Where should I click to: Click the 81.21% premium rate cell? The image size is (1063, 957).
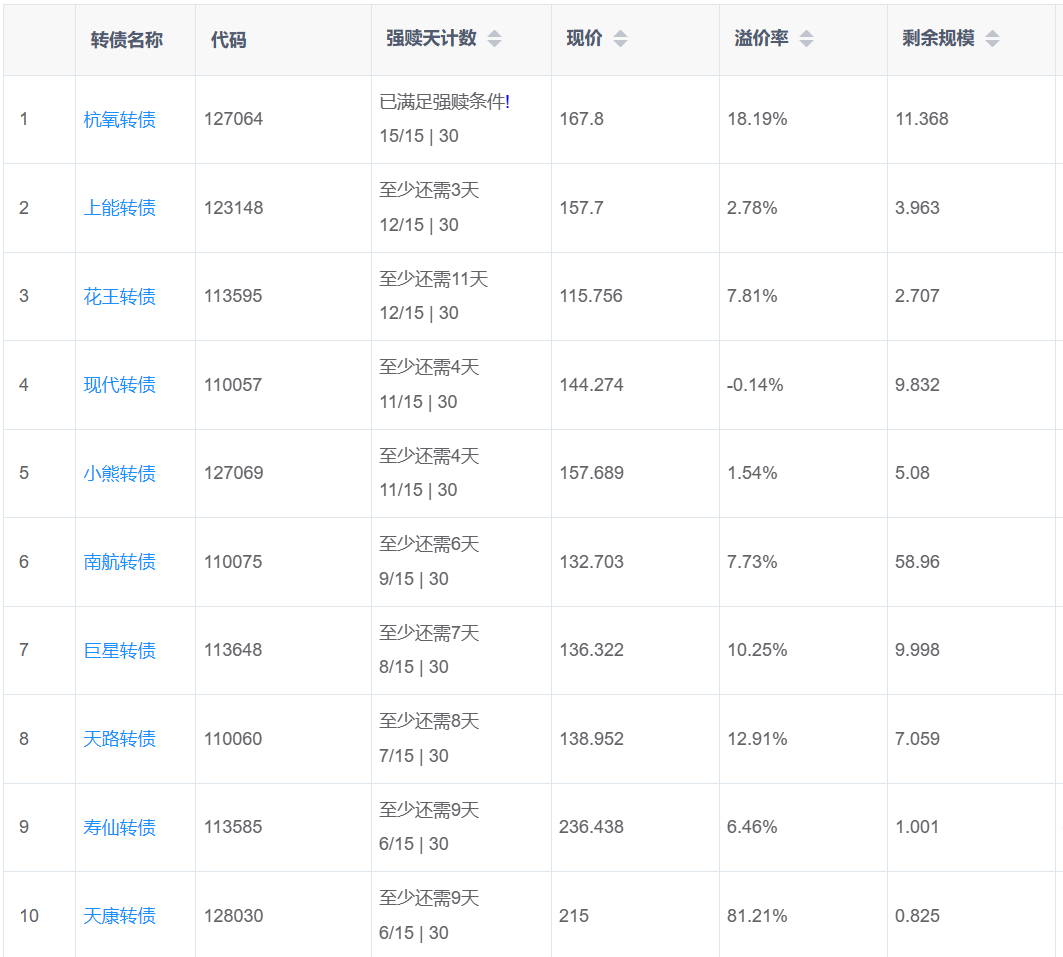pyautogui.click(x=757, y=916)
